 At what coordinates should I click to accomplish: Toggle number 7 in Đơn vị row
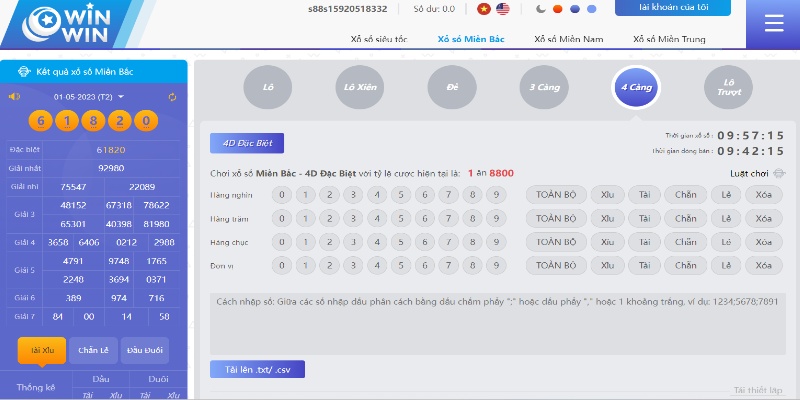(x=448, y=265)
